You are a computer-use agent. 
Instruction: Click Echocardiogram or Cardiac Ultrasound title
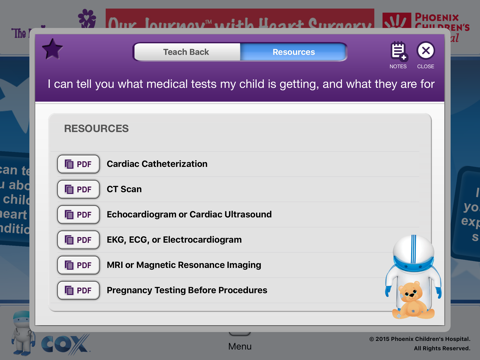pyautogui.click(x=189, y=214)
